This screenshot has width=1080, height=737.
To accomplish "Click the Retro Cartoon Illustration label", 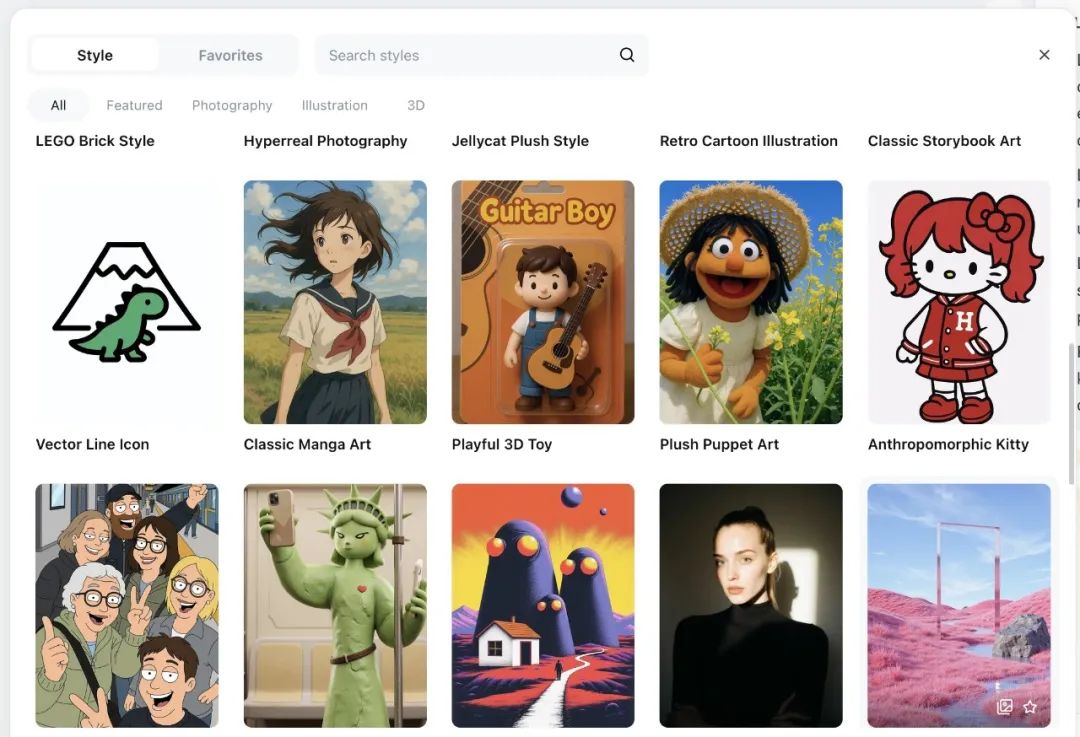I will tap(749, 141).
